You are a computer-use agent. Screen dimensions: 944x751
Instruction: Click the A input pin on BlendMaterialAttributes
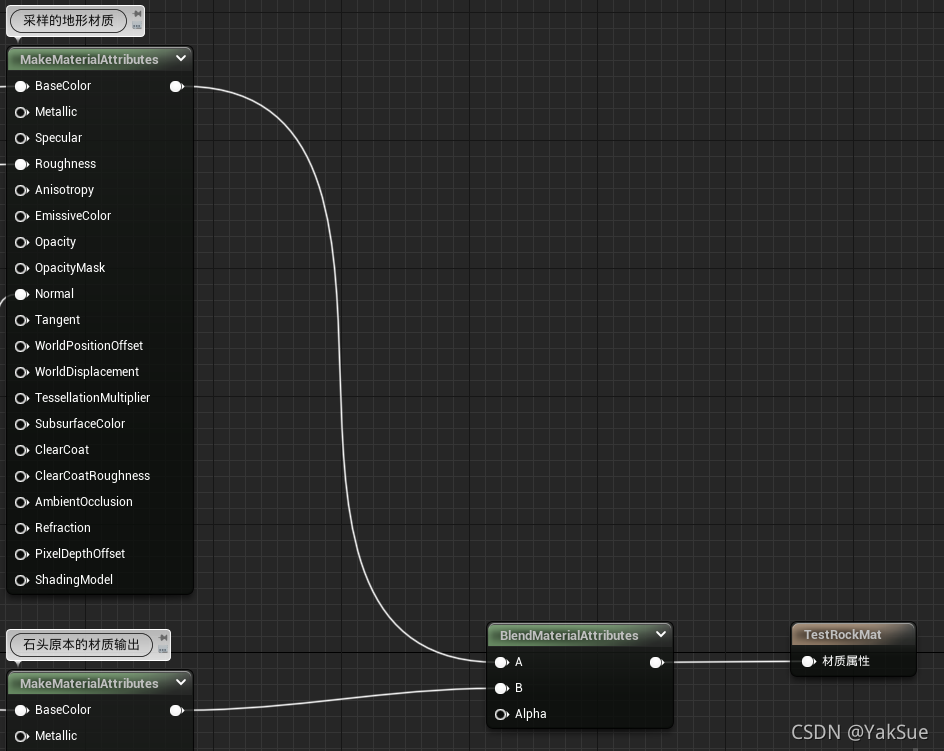502,662
